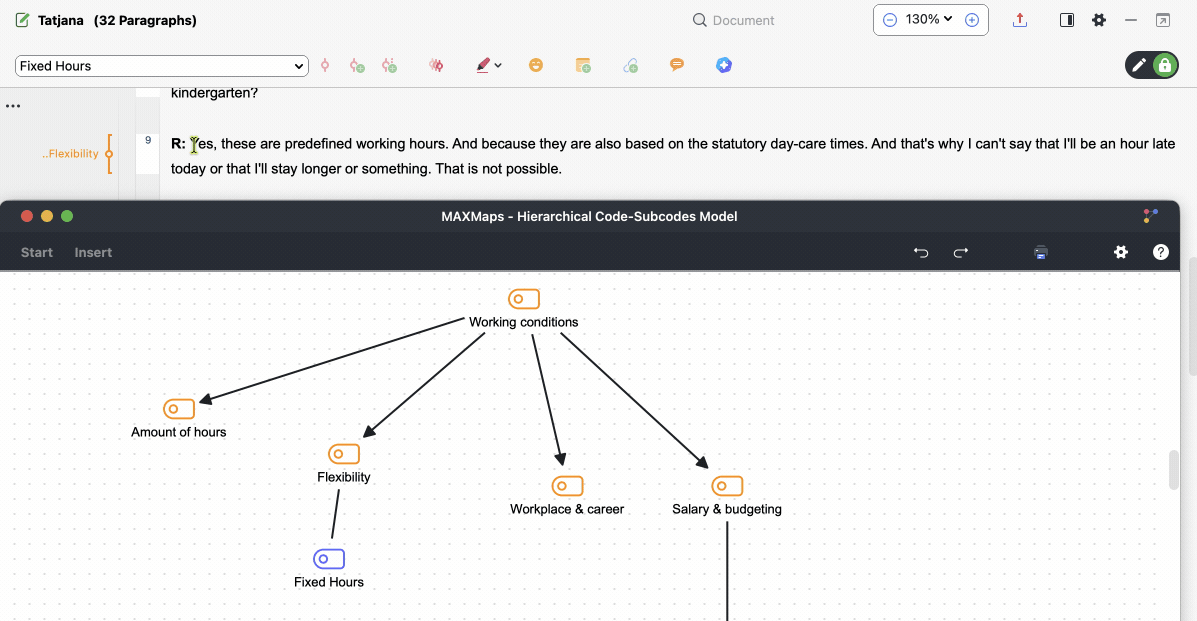Toggle the green lock edit mode
Screen dimensions: 1197x621
[x=1165, y=66]
